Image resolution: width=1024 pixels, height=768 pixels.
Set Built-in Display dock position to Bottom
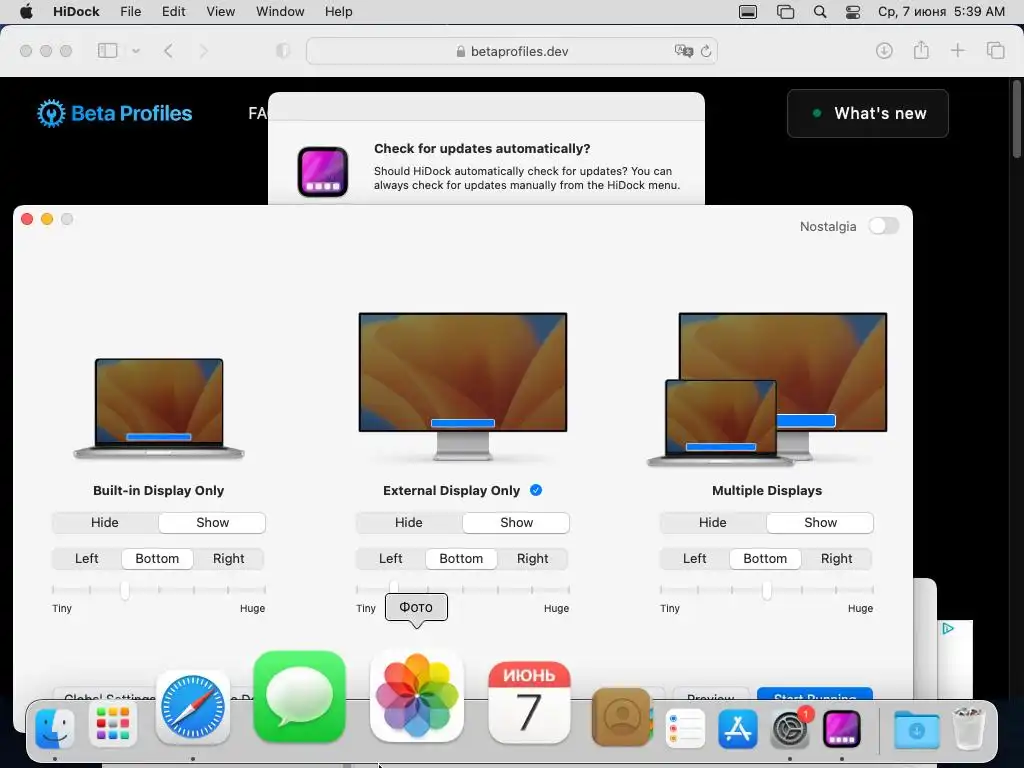click(x=157, y=558)
